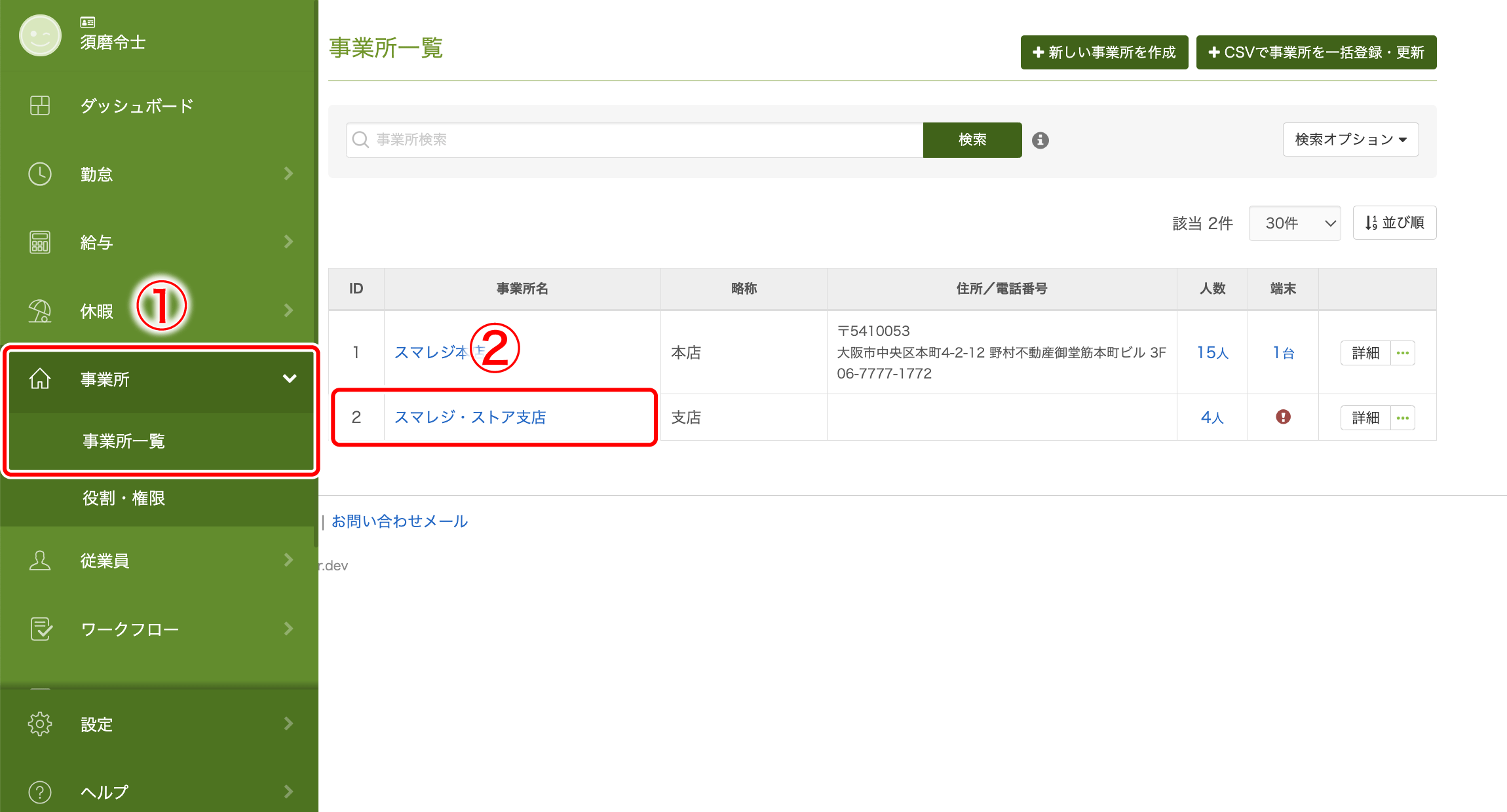Click the settings gear icon
Viewport: 1507px width, 812px height.
tap(40, 724)
